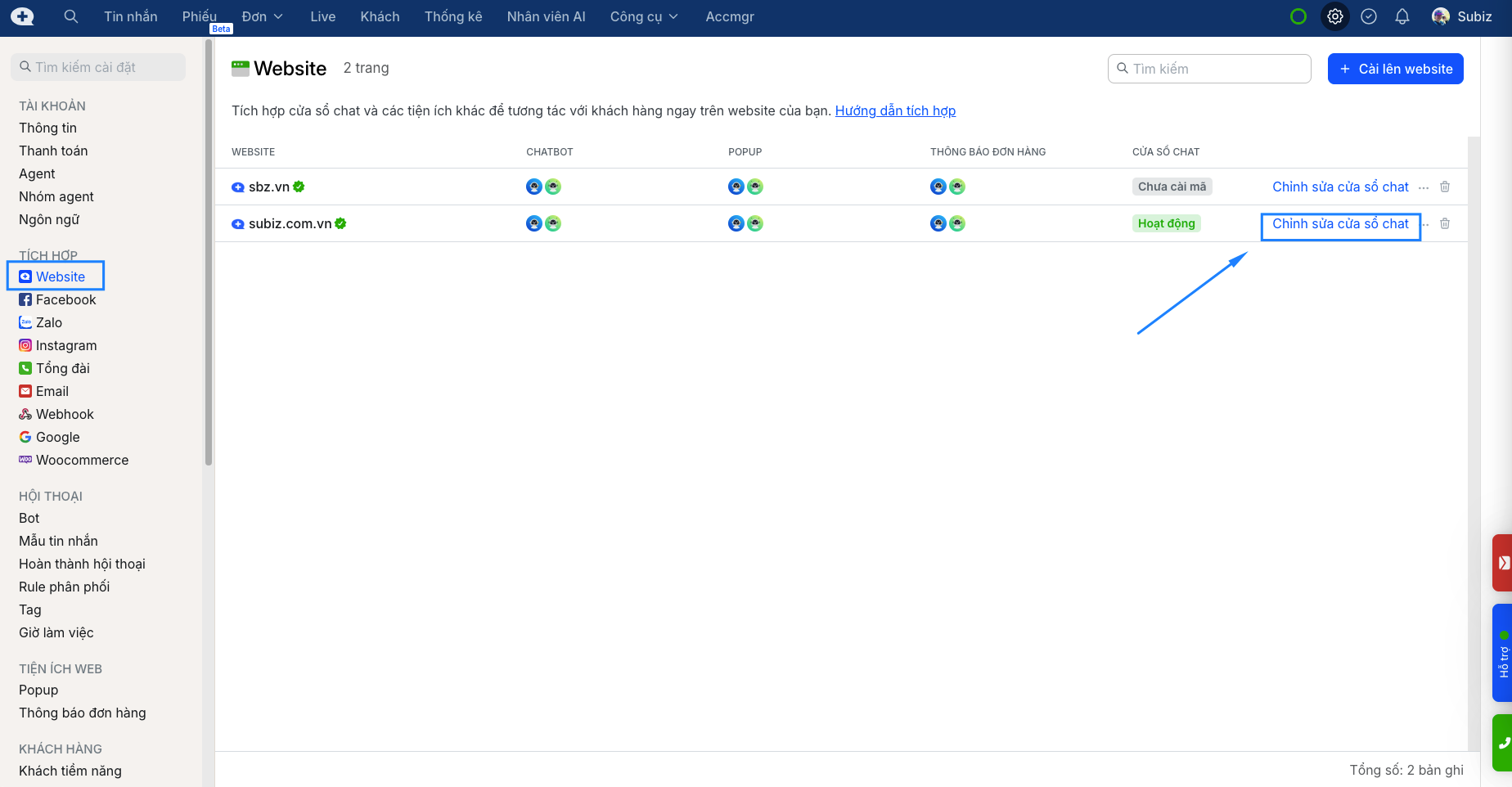Click Chỉnh sửa cửa sổ chat for subiz.com.vn
The image size is (1512, 787).
1340,223
